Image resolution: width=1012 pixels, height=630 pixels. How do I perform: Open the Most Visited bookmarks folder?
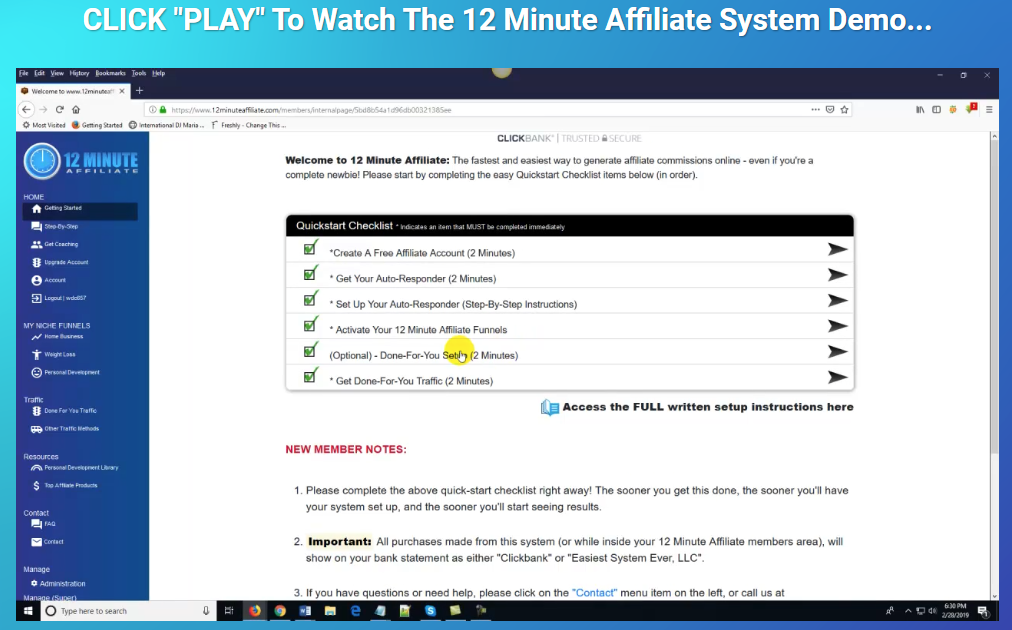tap(44, 125)
